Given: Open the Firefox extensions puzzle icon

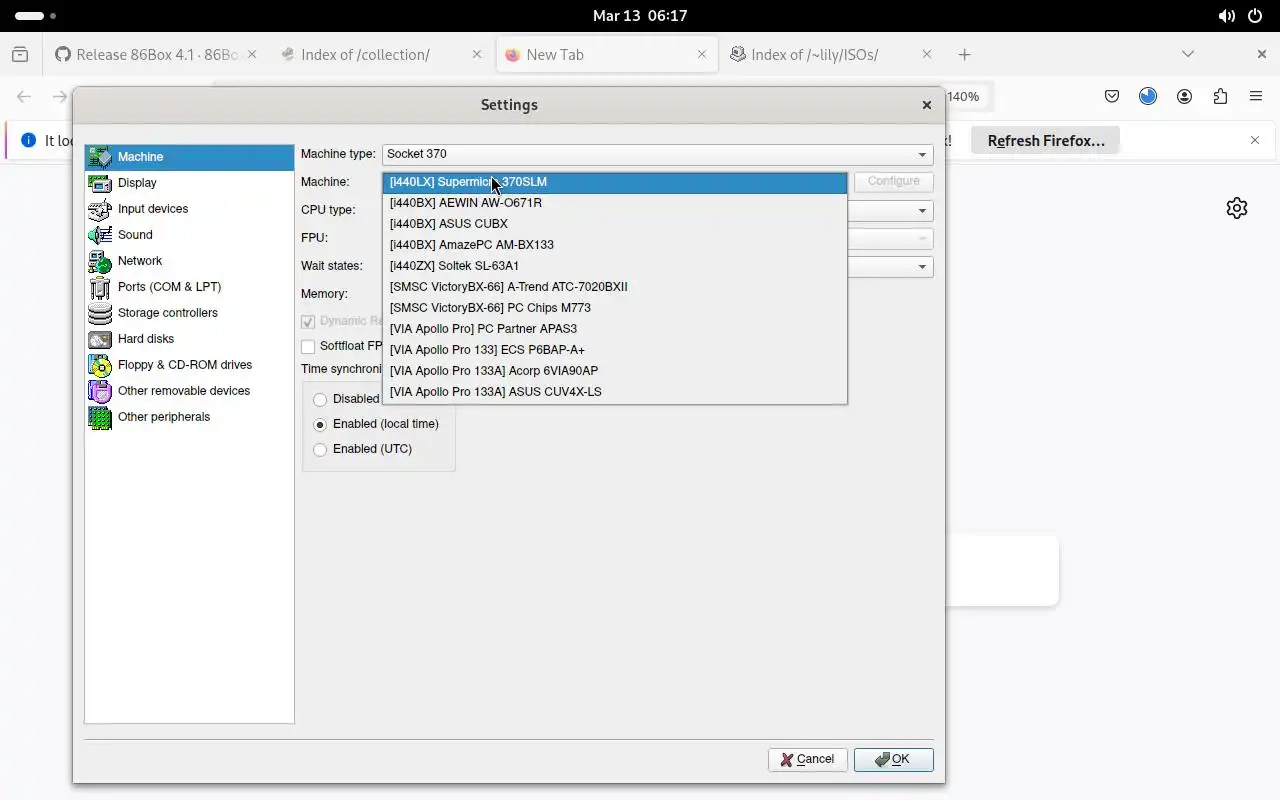Looking at the screenshot, I should [1220, 97].
